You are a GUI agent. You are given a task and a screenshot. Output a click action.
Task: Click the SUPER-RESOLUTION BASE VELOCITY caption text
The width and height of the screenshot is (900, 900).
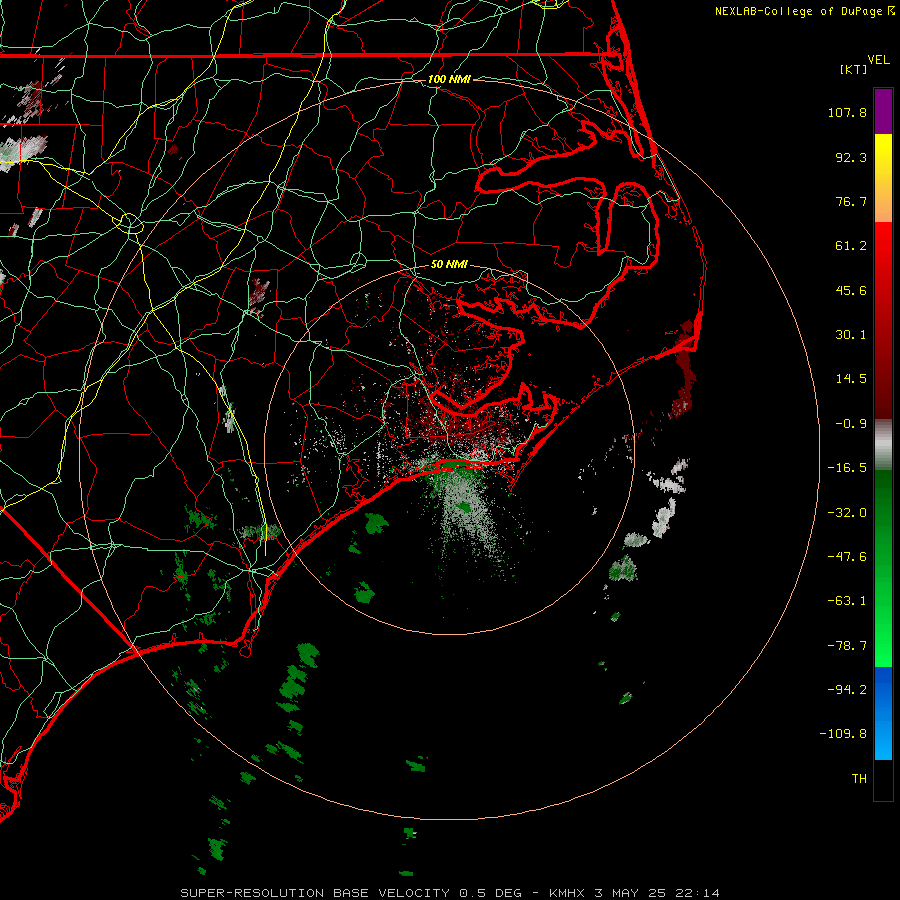click(315, 893)
